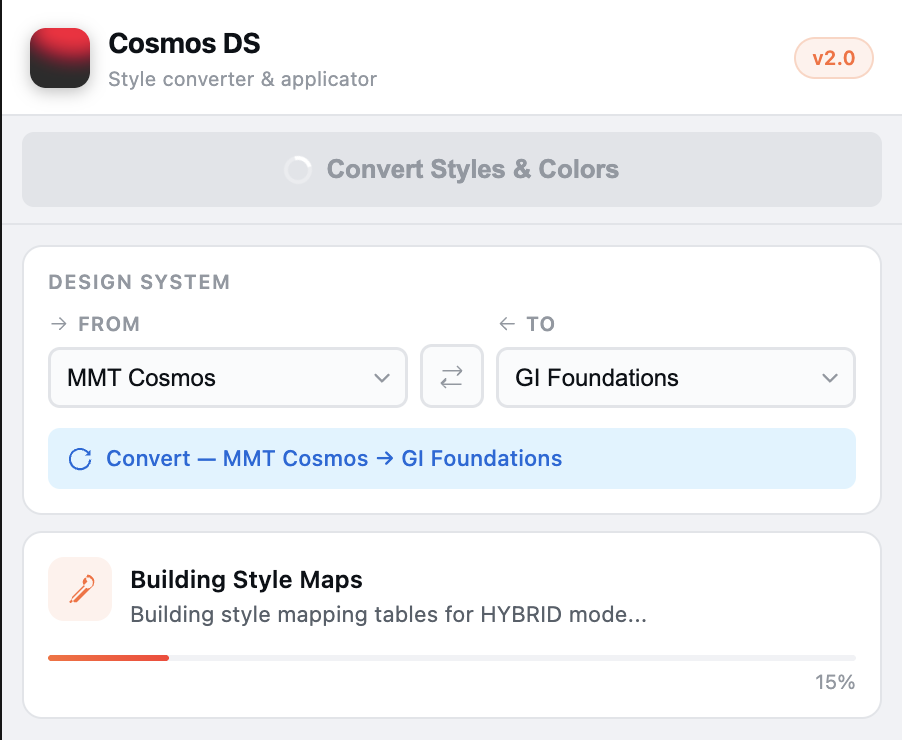Open the GI Foundations target dropdown
Screen dimensions: 902x740
click(x=676, y=377)
